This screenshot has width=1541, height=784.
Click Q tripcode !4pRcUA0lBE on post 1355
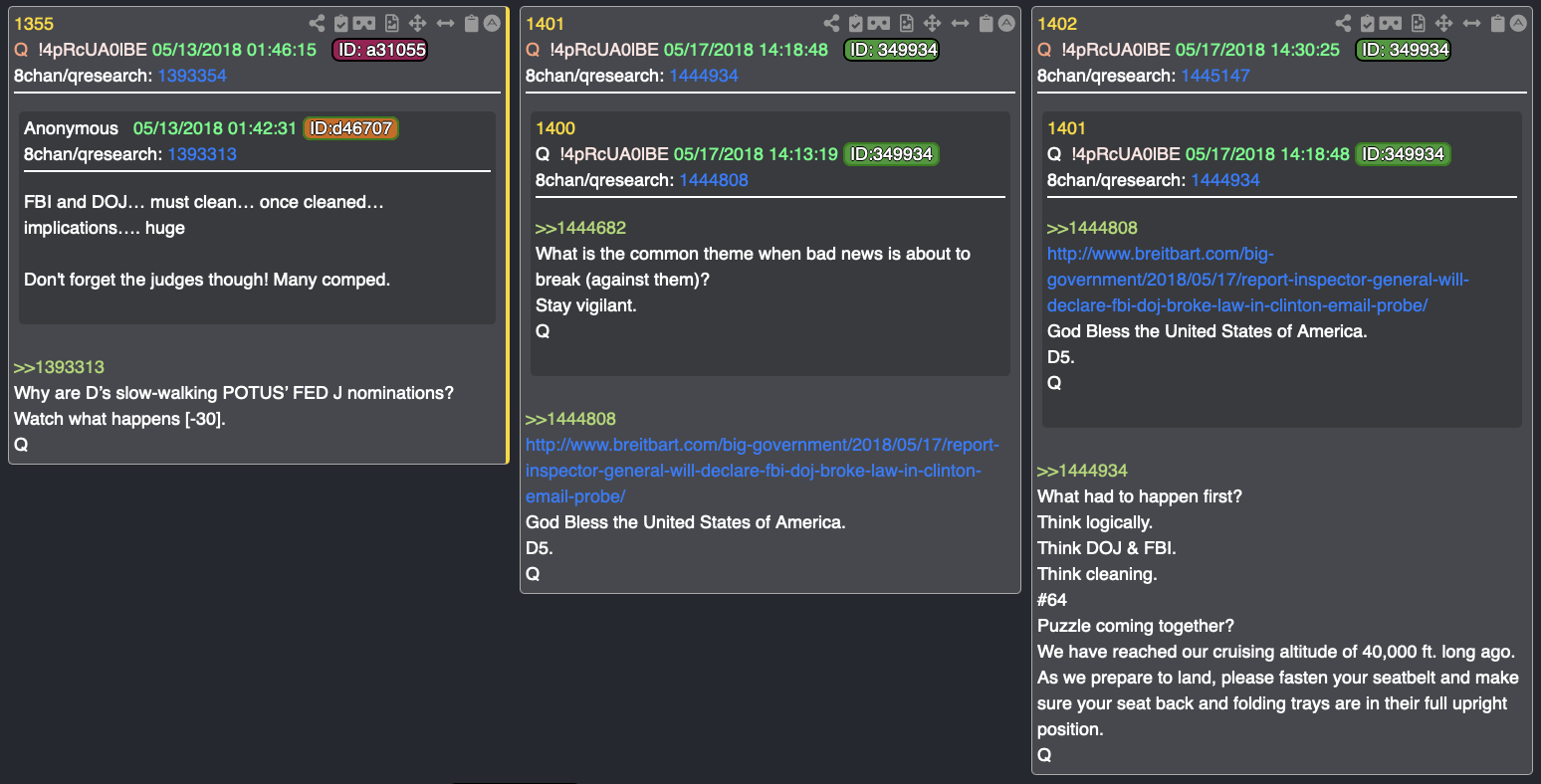pos(93,50)
